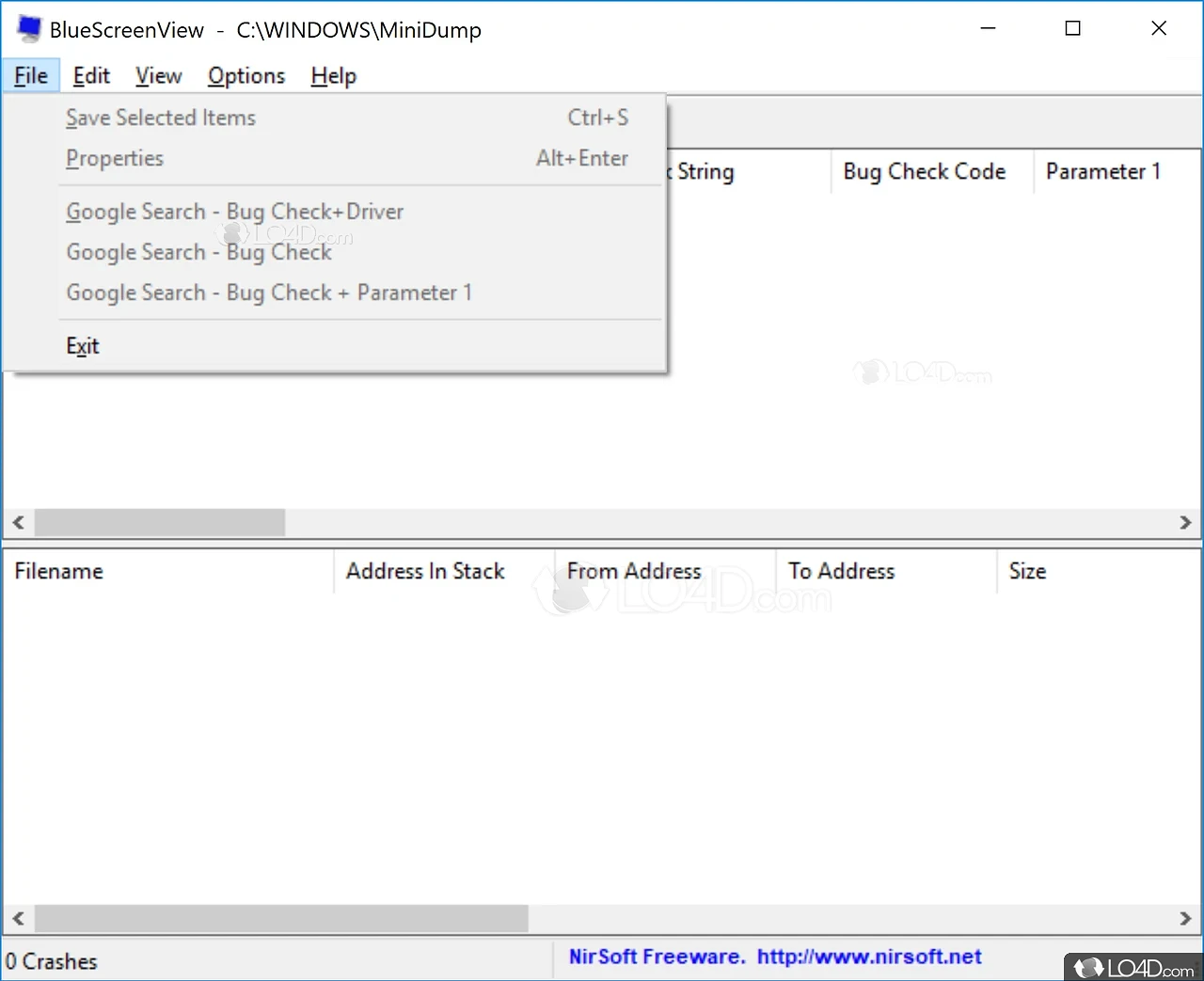The image size is (1204, 981).
Task: Open the NirSoft website link
Action: (868, 957)
